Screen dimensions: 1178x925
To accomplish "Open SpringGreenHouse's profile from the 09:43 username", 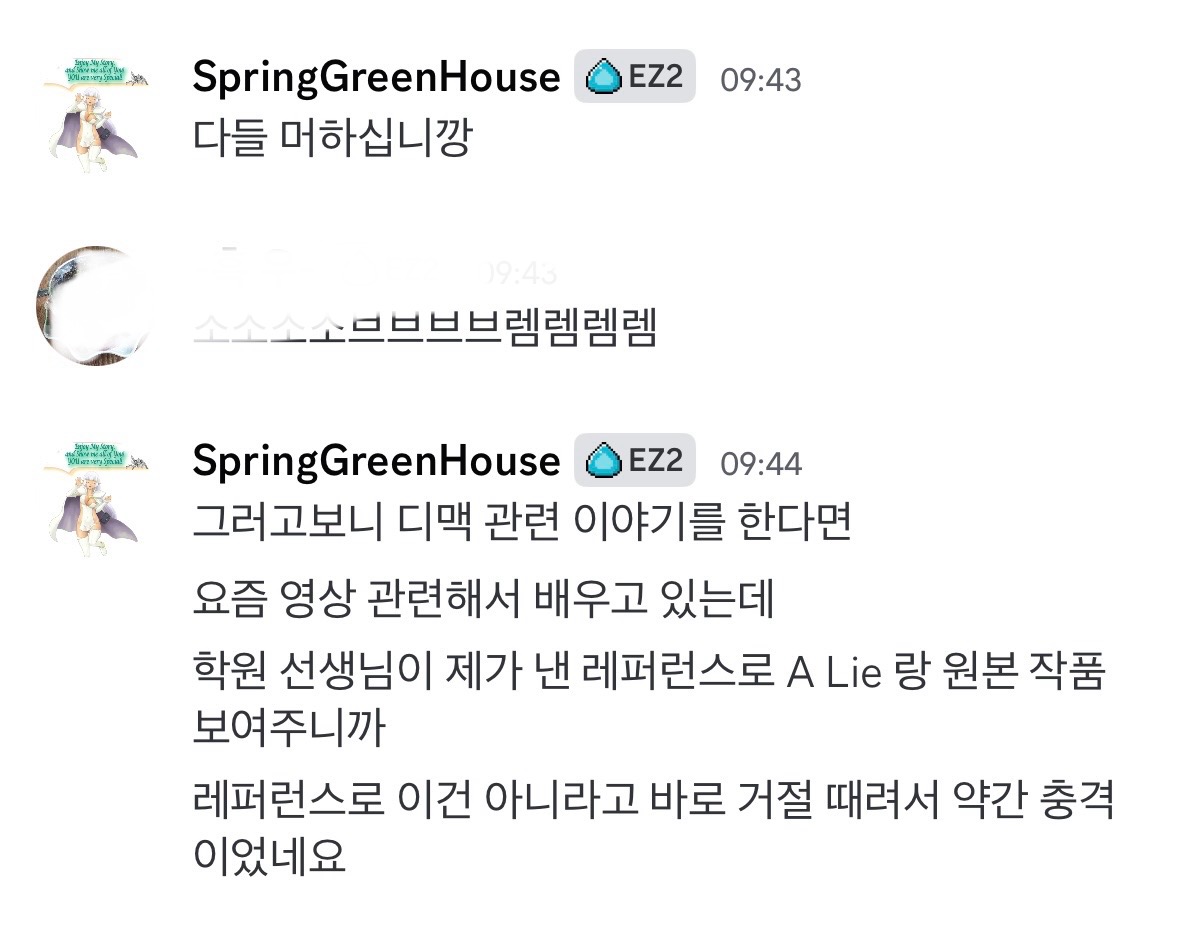I will (376, 78).
